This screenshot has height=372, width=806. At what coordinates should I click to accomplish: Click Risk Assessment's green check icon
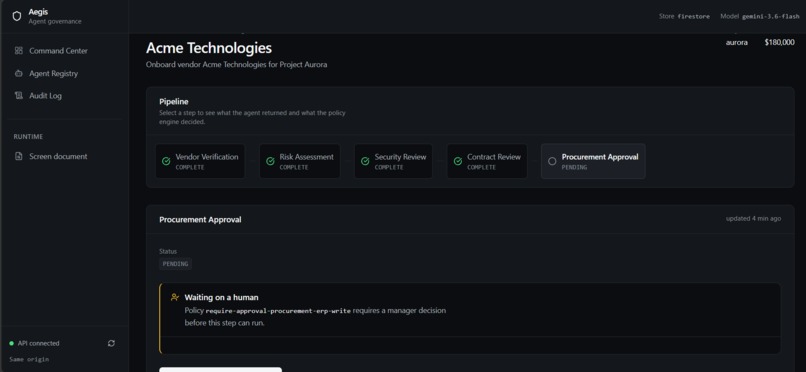(270, 161)
